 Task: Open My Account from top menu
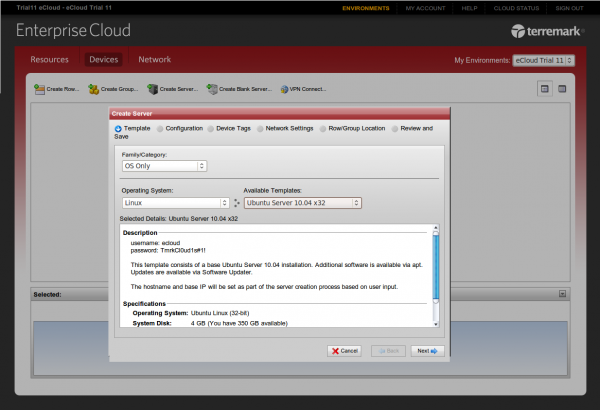point(425,8)
